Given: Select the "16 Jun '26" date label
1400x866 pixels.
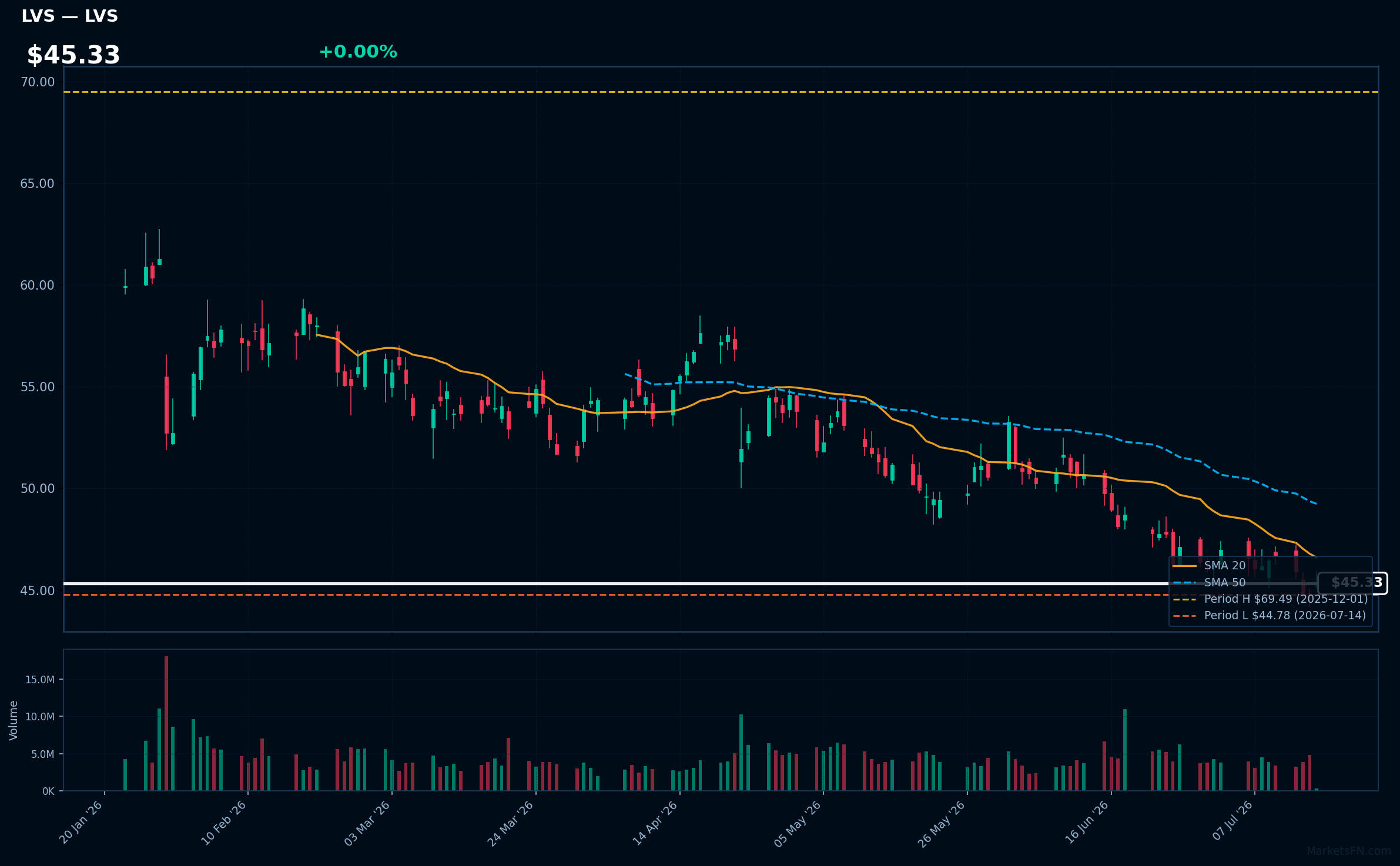Looking at the screenshot, I should 1087,823.
